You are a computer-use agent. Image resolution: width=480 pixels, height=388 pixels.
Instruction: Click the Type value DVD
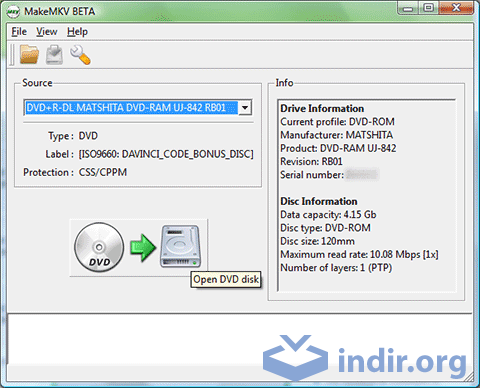[x=88, y=136]
